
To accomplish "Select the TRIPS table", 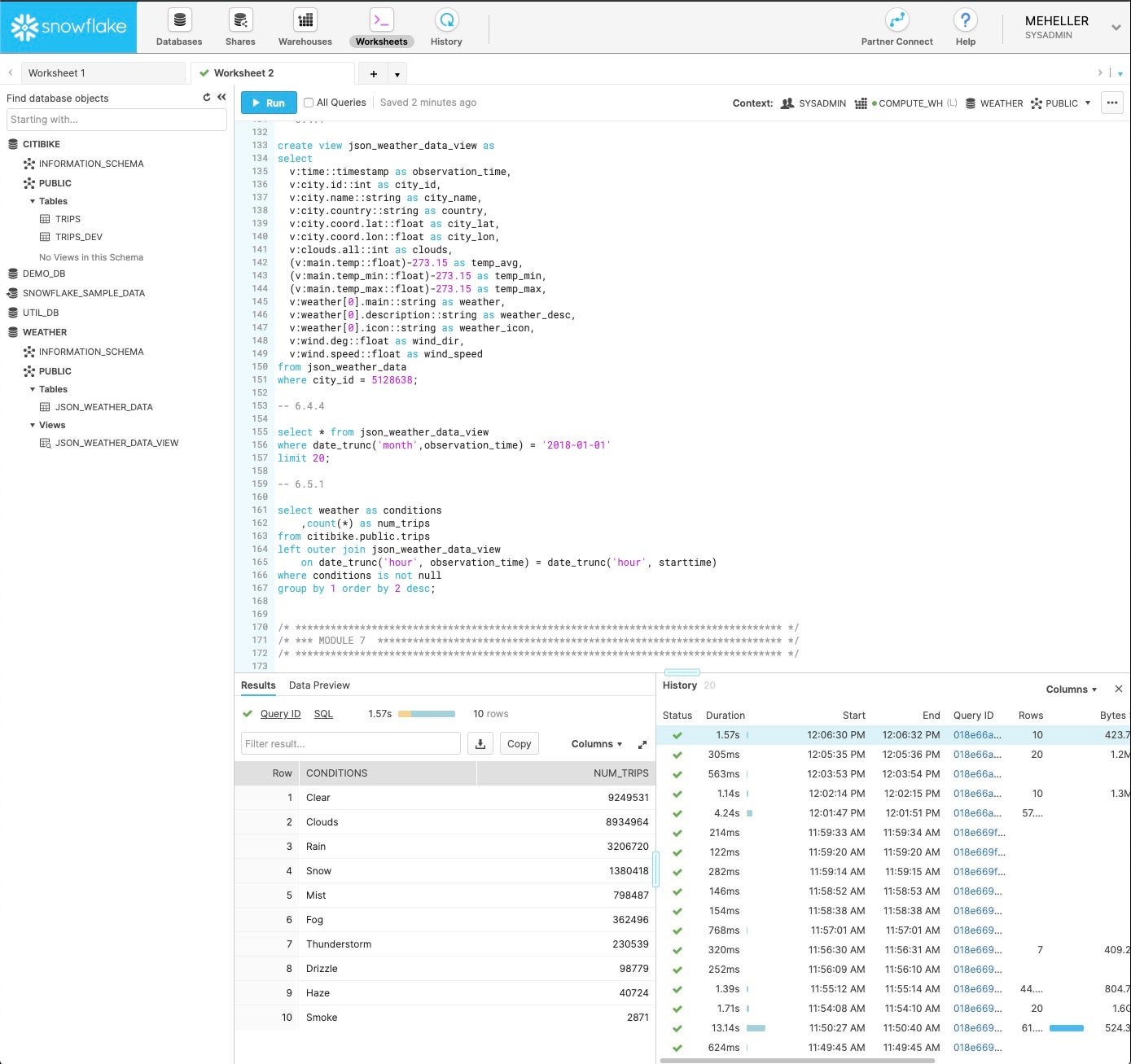I will (x=68, y=219).
